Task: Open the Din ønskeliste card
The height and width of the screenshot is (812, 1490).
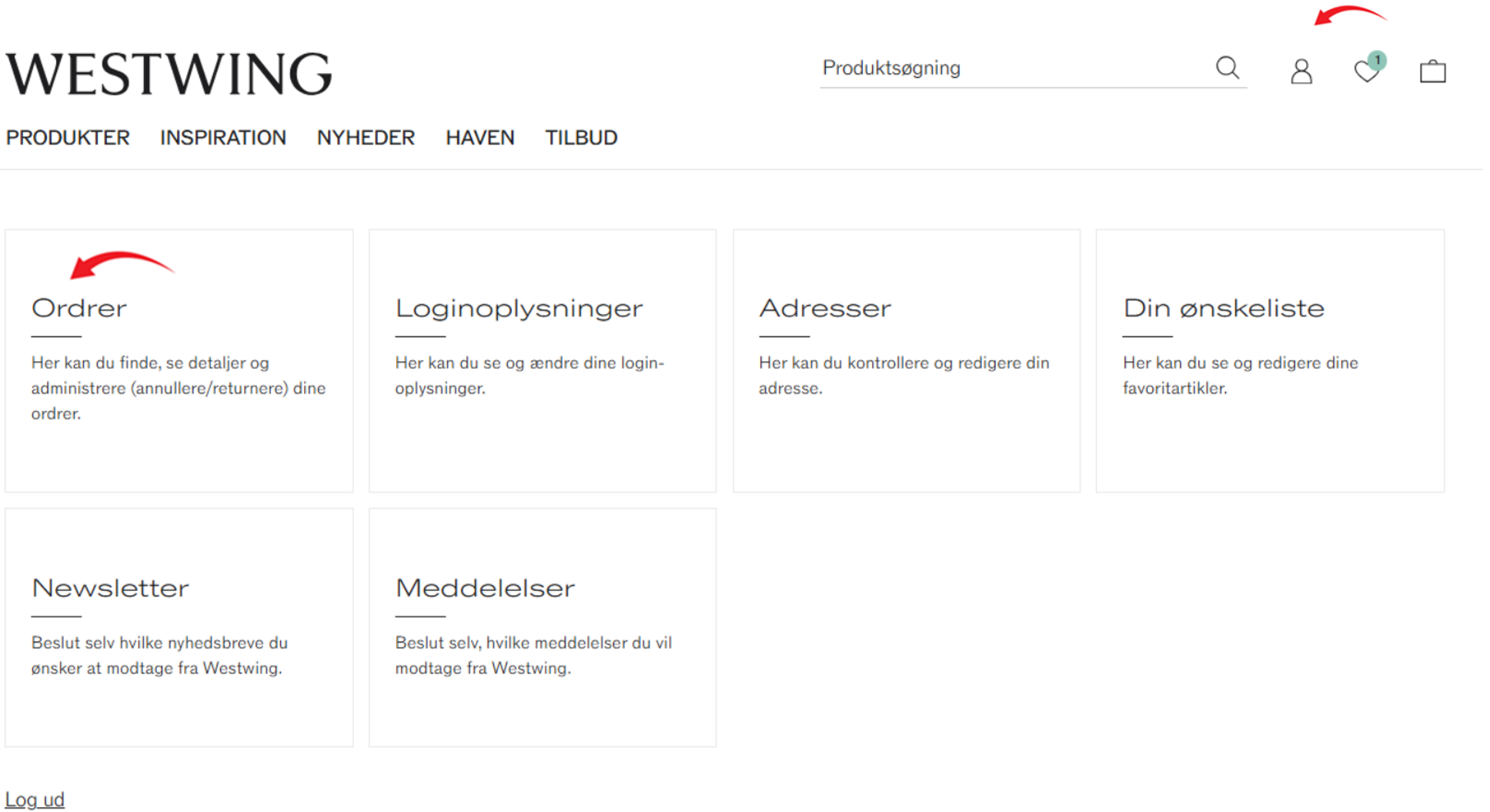Action: tap(1271, 361)
